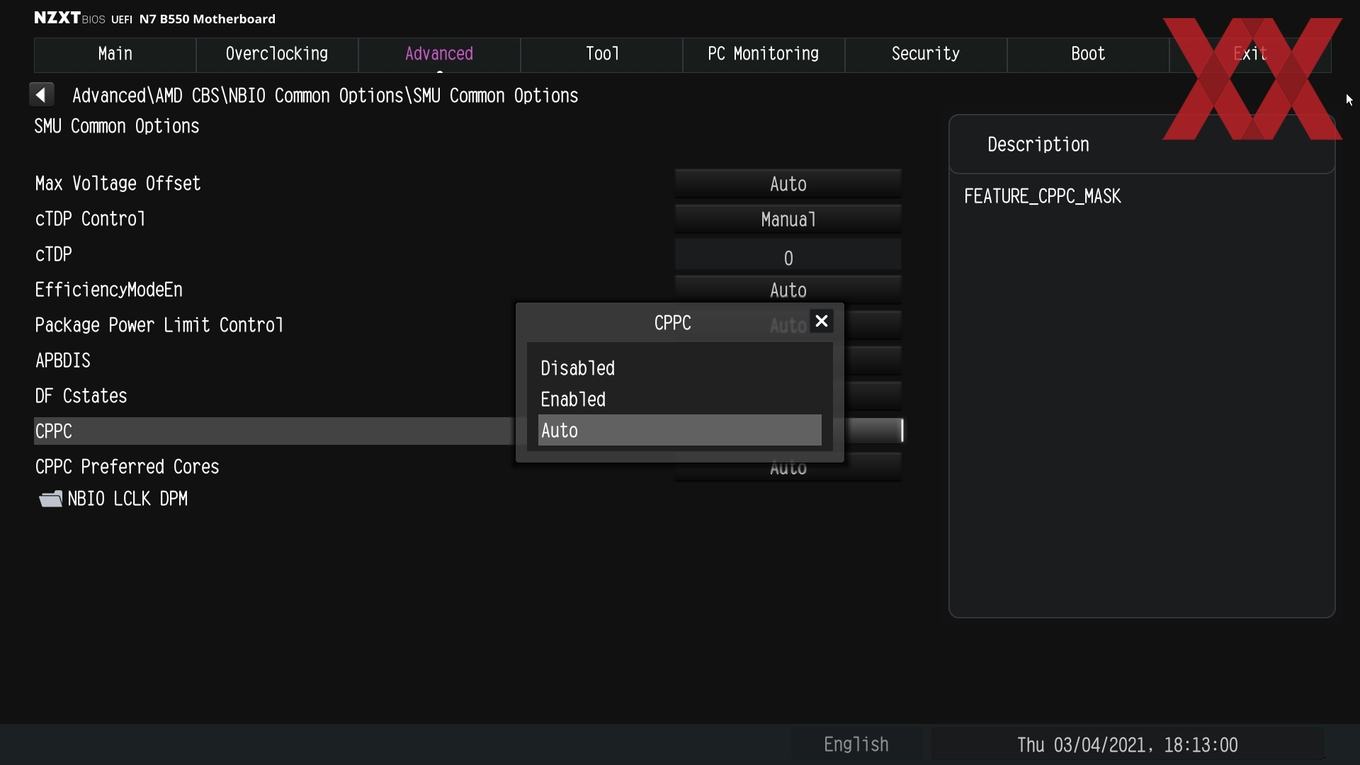Open the Max Voltage Offset Auto dropdown
This screenshot has width=1360, height=765.
[788, 184]
